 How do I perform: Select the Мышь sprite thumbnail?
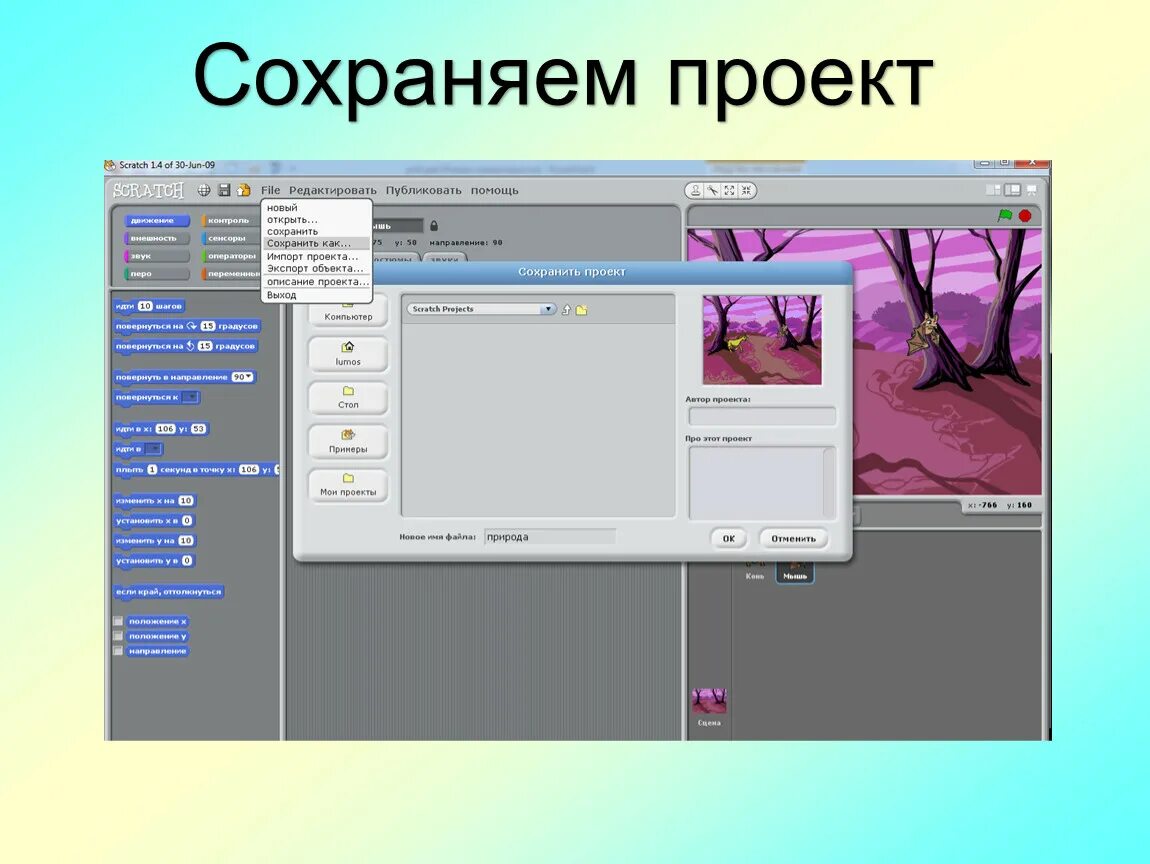pos(795,571)
